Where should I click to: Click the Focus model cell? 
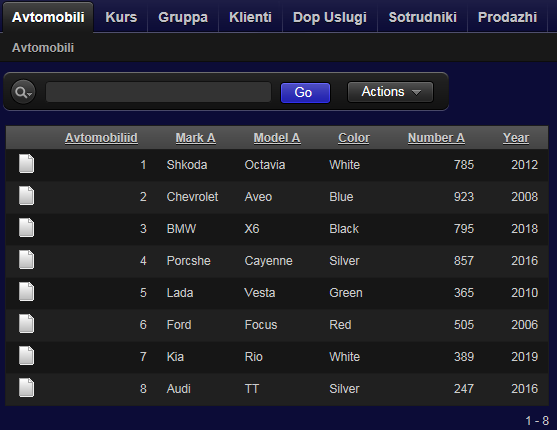tap(261, 325)
